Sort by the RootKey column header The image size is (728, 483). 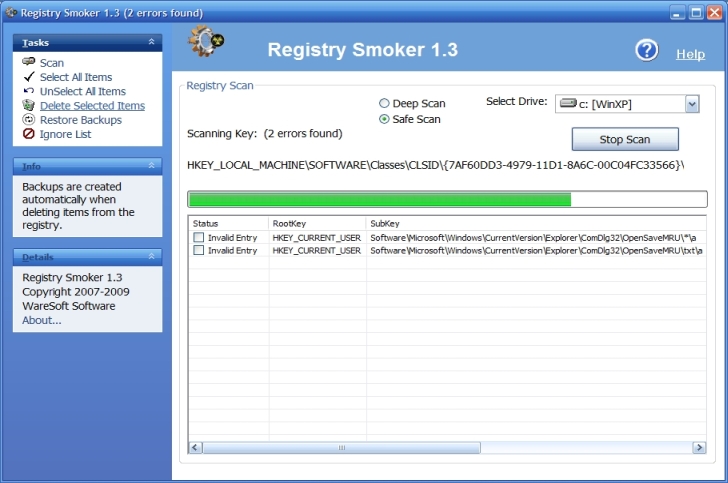[x=317, y=223]
